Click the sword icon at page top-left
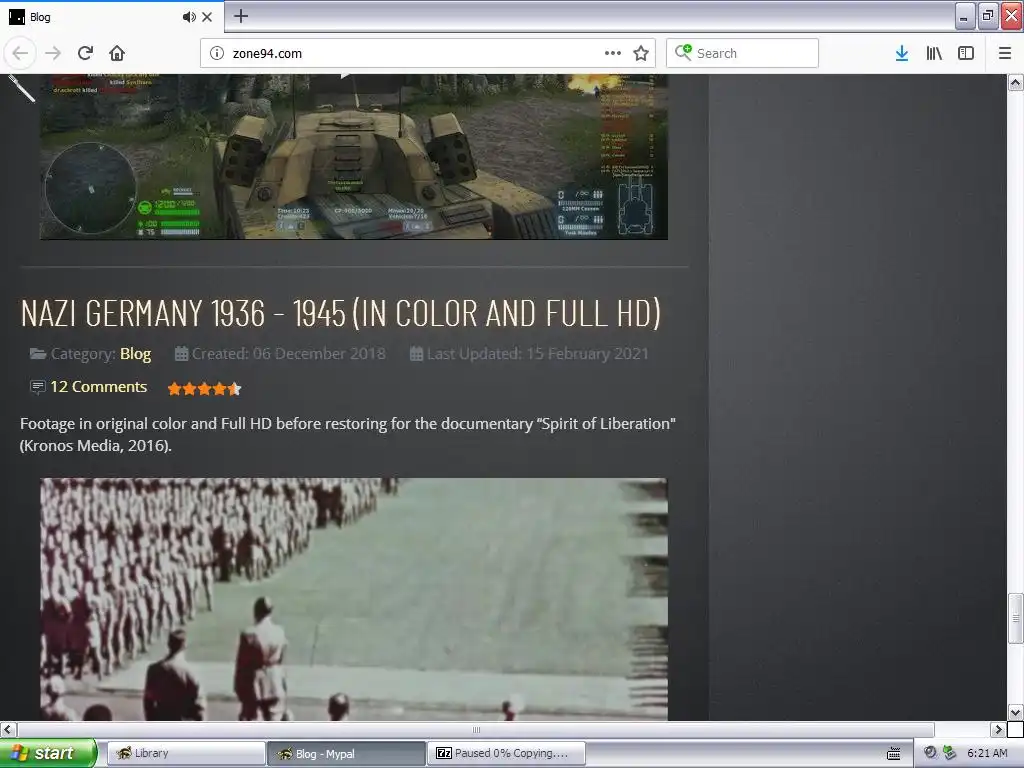 pyautogui.click(x=22, y=88)
